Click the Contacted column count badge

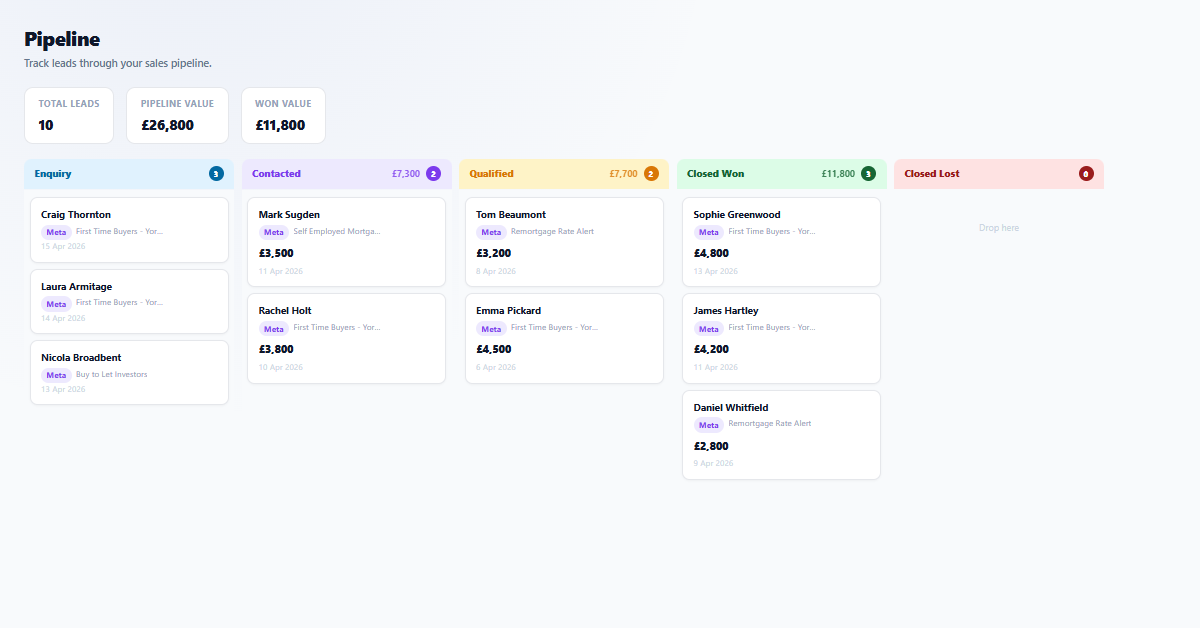tap(433, 174)
